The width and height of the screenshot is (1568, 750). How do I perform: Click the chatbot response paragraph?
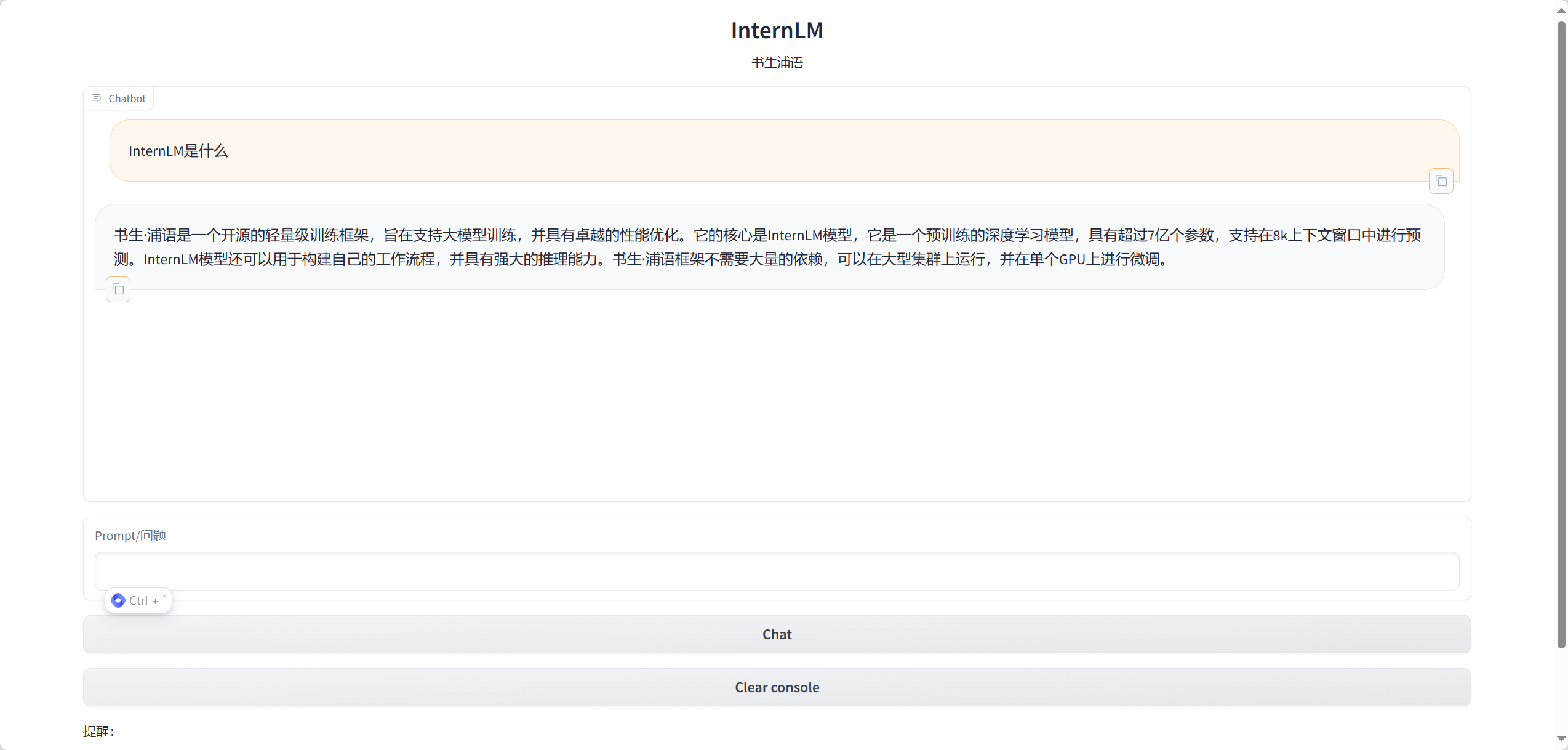767,247
